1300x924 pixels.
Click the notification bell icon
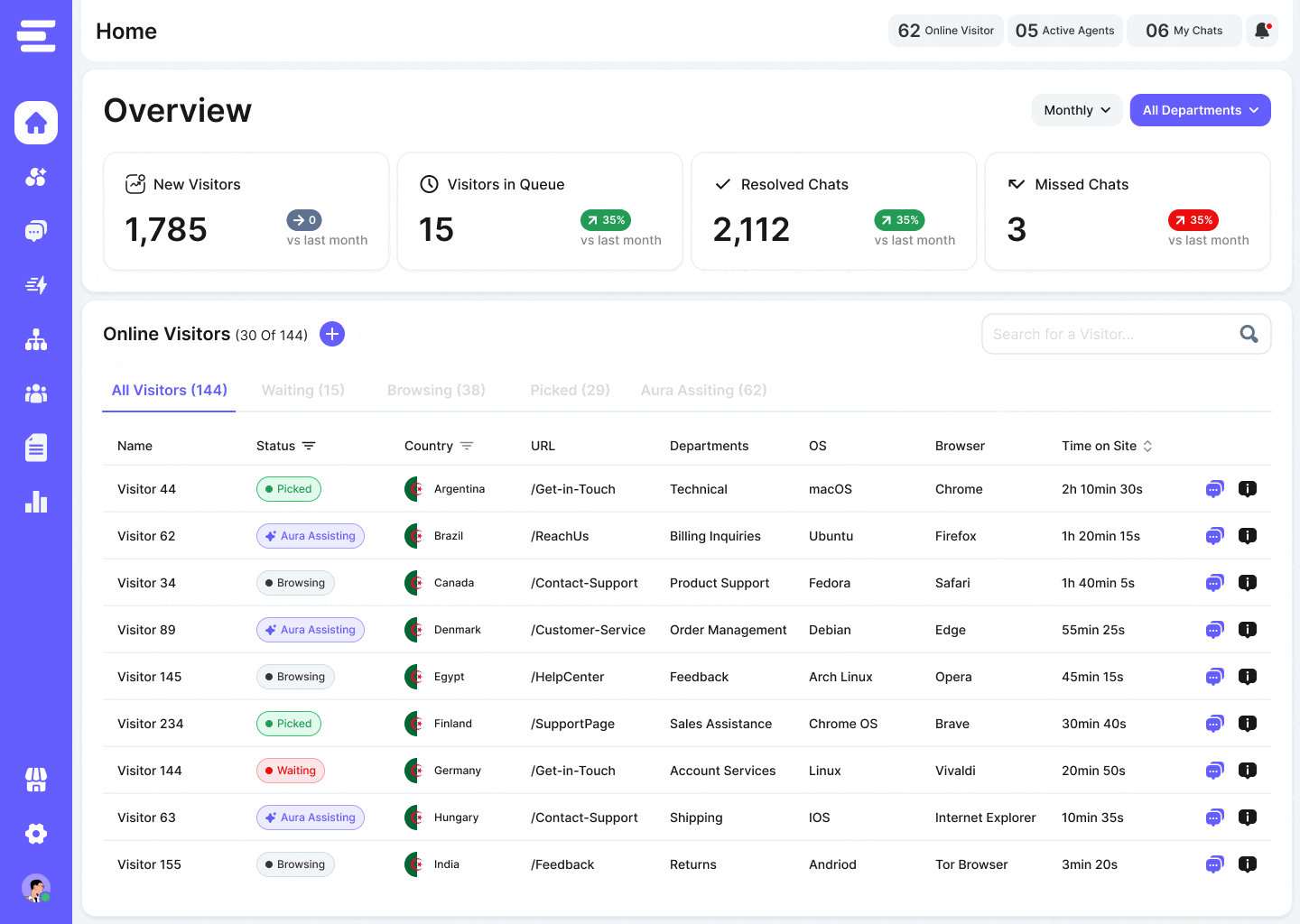(1262, 31)
